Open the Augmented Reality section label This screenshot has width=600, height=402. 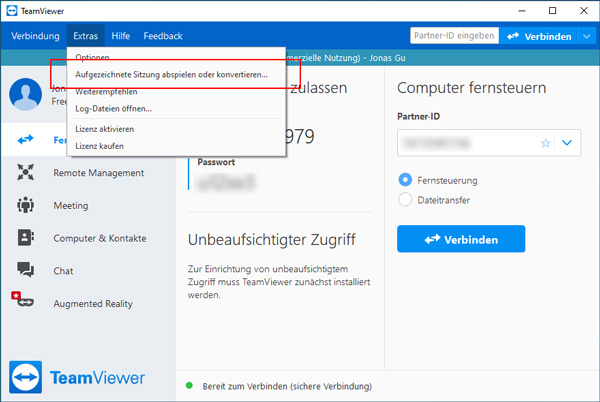(93, 304)
